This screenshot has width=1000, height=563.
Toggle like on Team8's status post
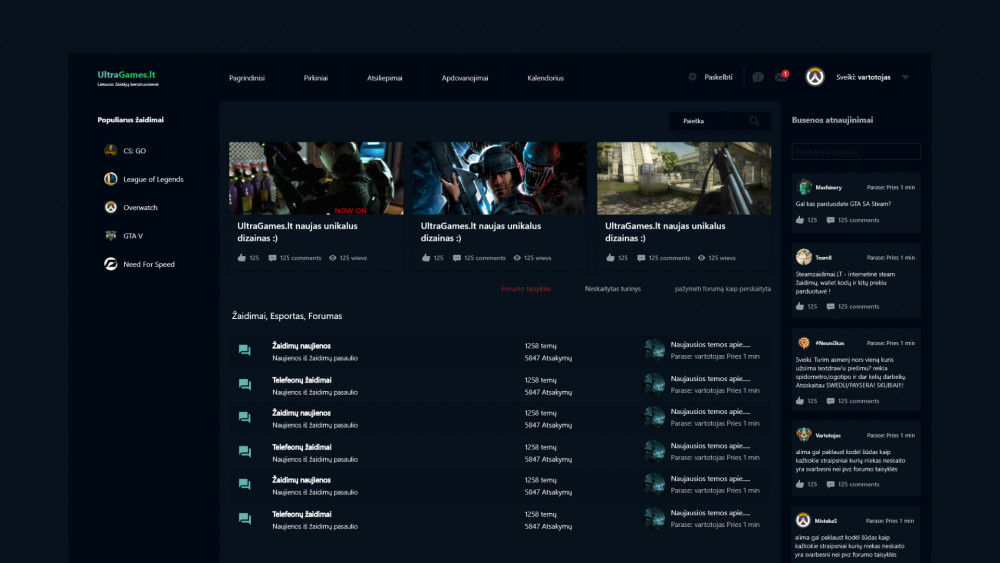click(800, 307)
